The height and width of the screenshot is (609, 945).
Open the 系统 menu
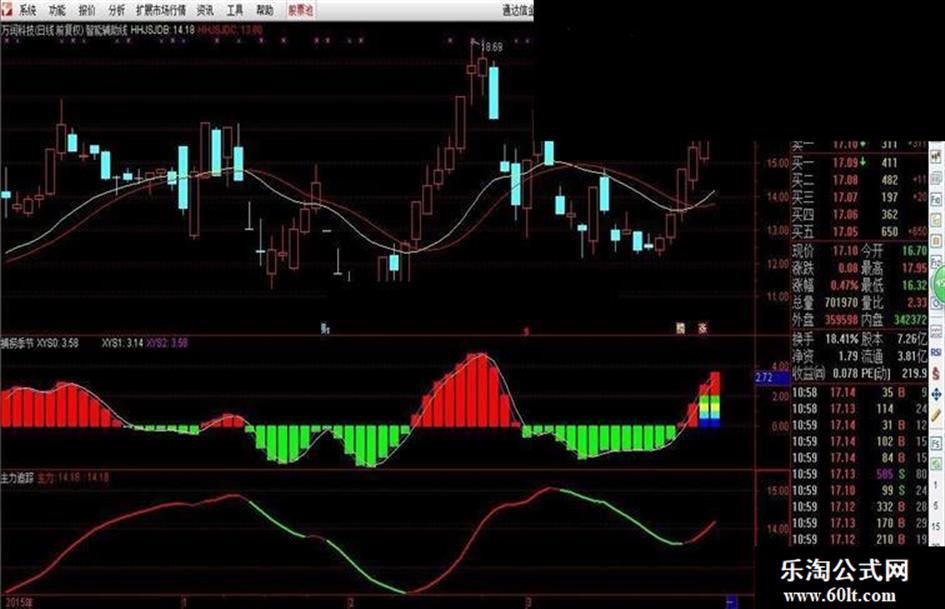click(x=27, y=10)
